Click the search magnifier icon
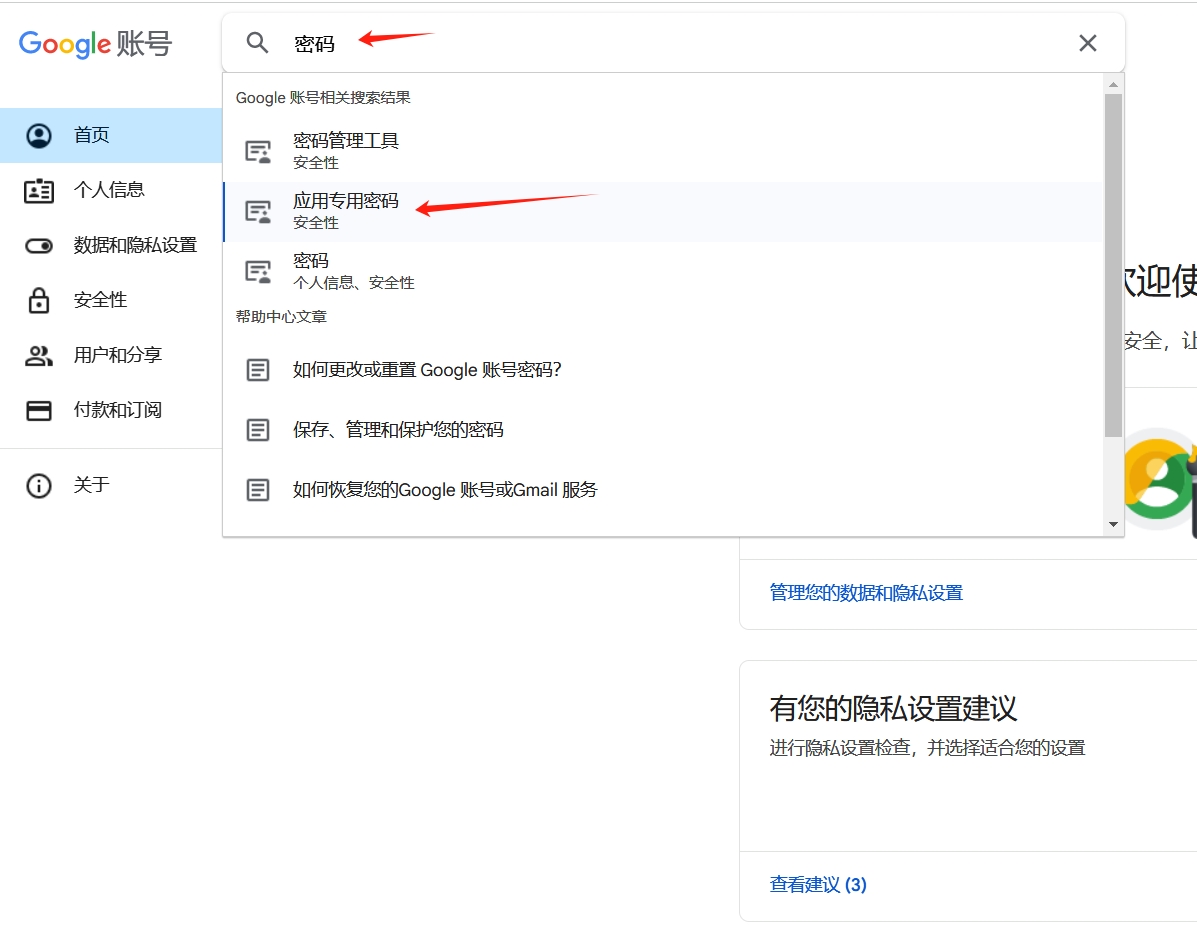The image size is (1197, 949). [x=257, y=43]
